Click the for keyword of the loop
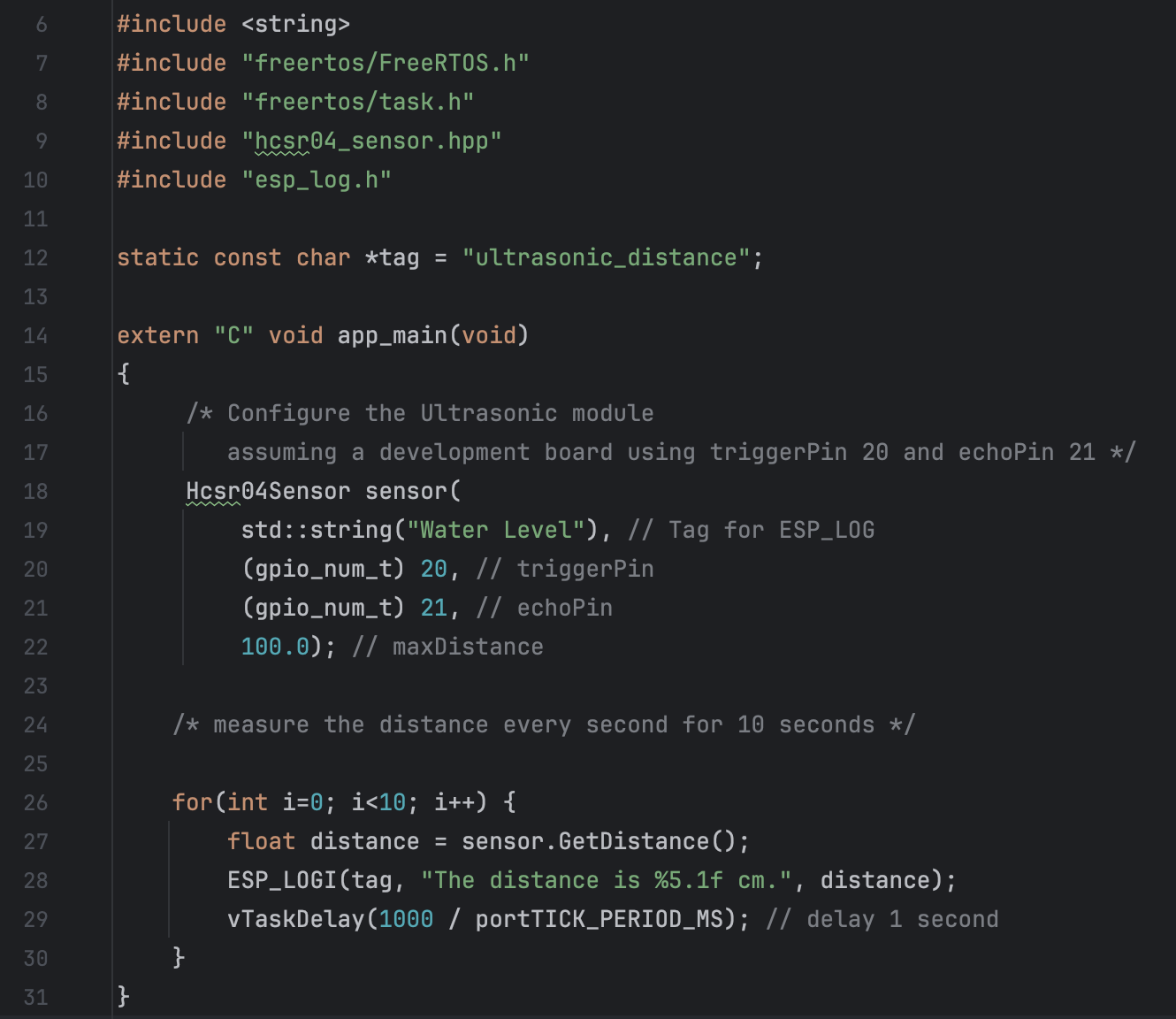1176x1019 pixels. (x=193, y=803)
